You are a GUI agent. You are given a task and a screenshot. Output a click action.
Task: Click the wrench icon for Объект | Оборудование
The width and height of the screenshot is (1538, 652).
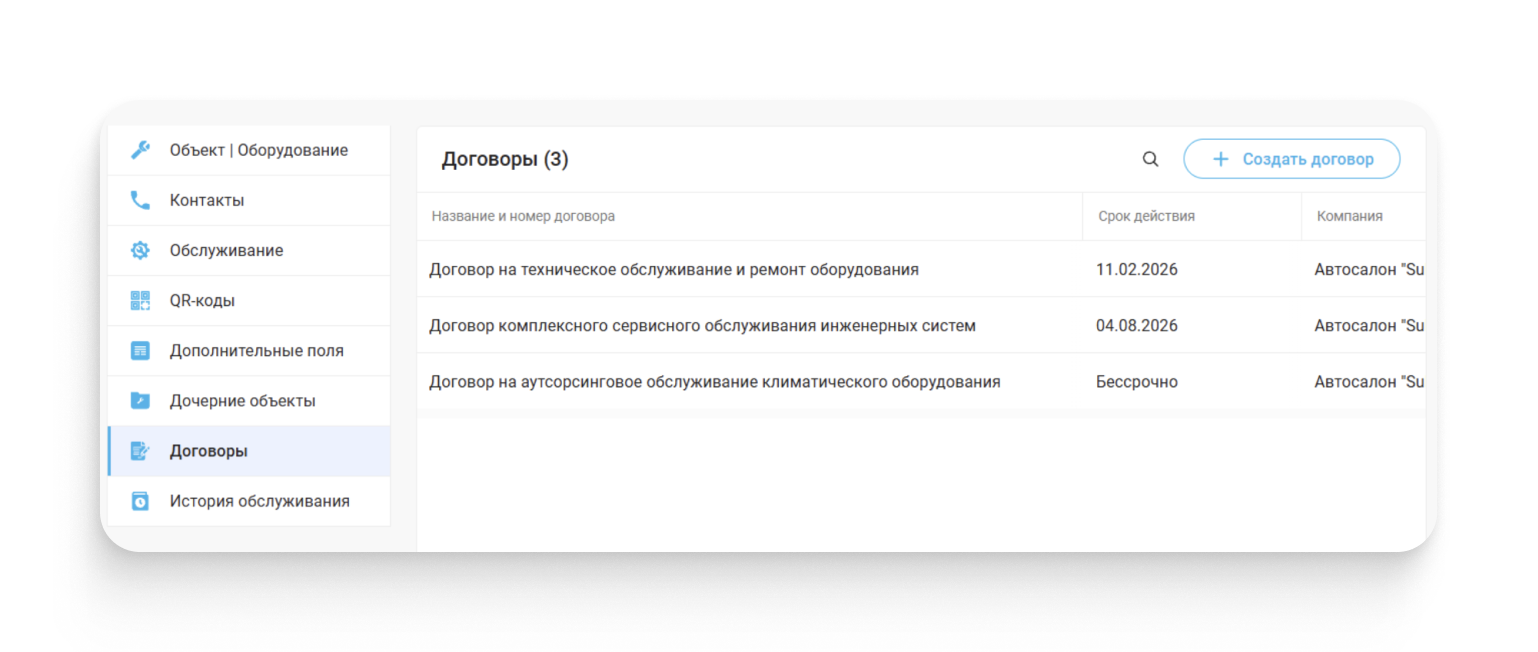tap(140, 150)
